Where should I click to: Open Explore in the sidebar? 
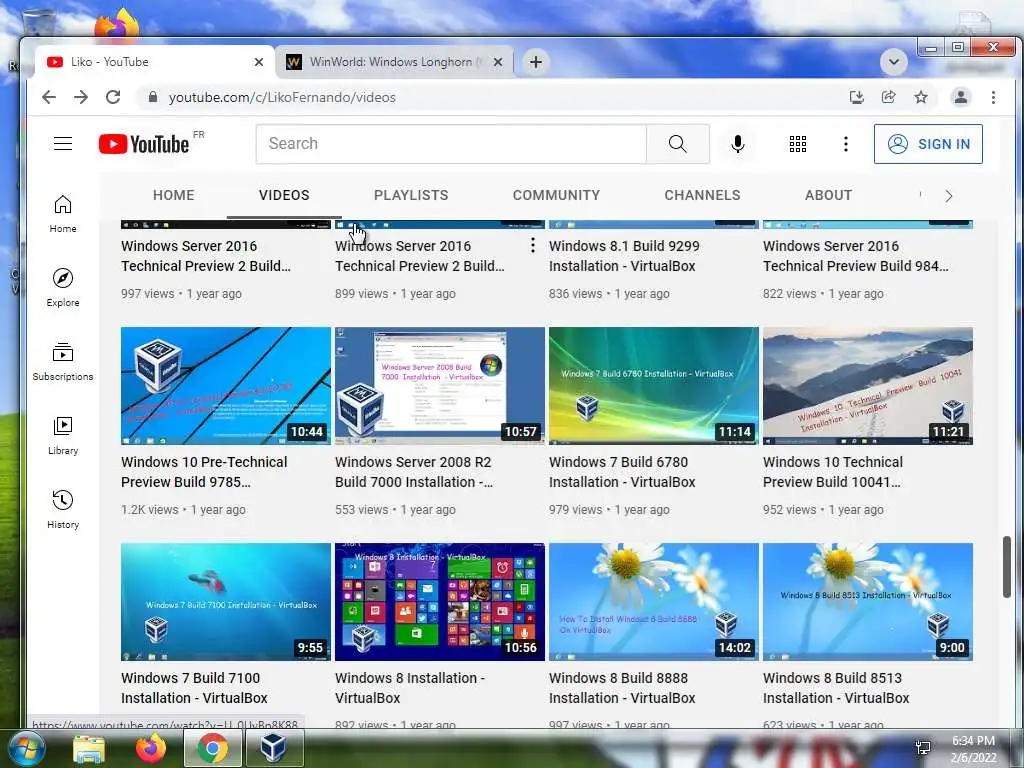63,288
